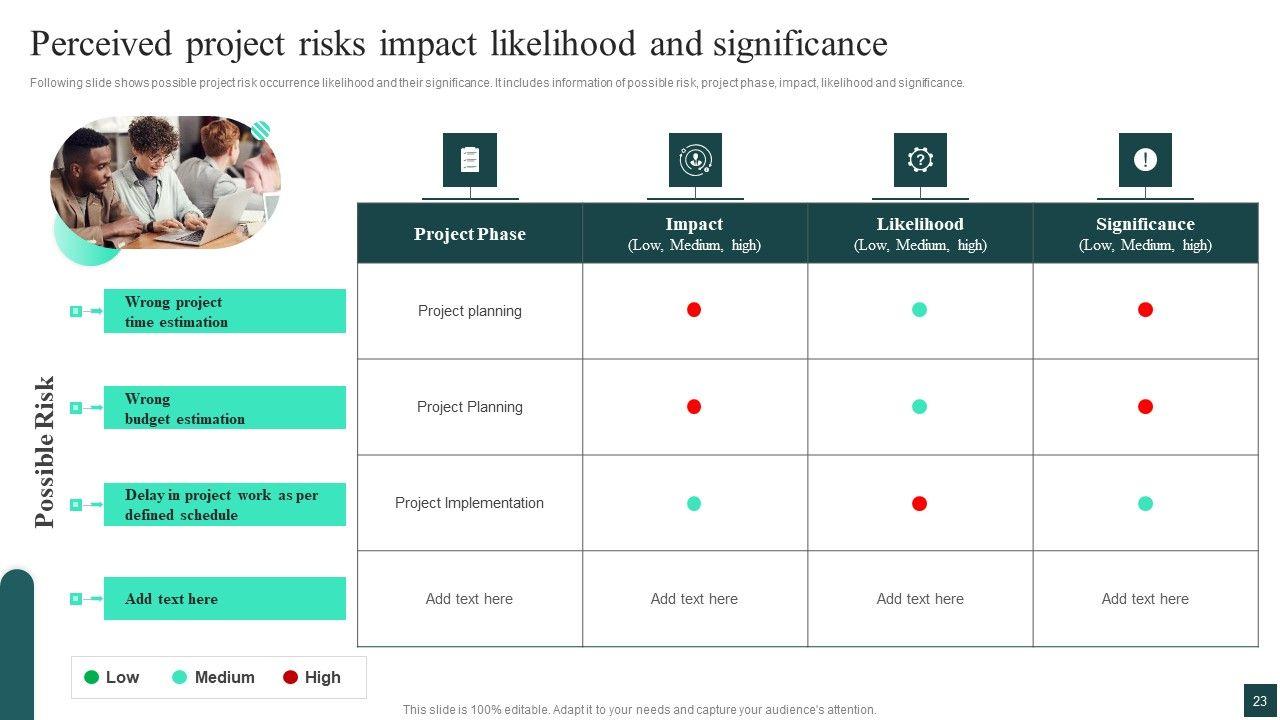Select the green Low legend dot
The width and height of the screenshot is (1280, 720).
[x=92, y=677]
